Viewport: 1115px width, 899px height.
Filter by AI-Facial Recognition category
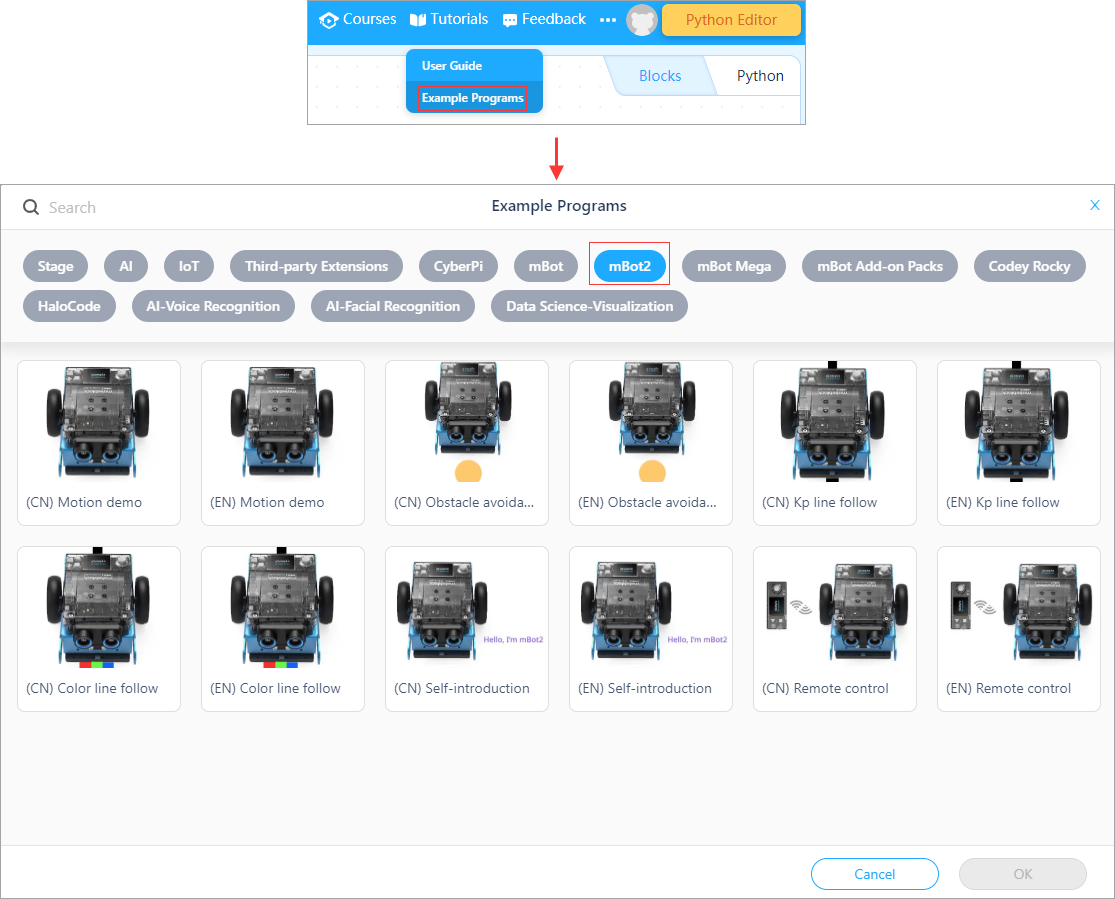393,306
